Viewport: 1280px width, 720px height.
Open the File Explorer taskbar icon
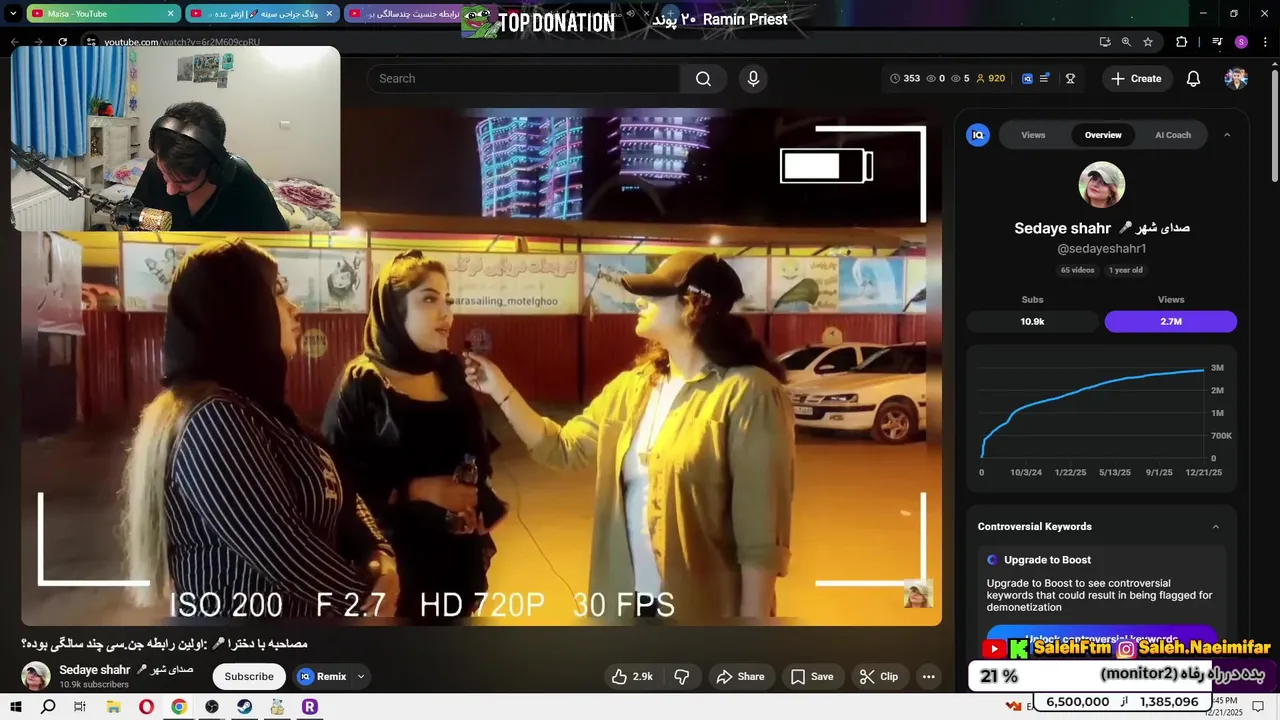point(114,707)
